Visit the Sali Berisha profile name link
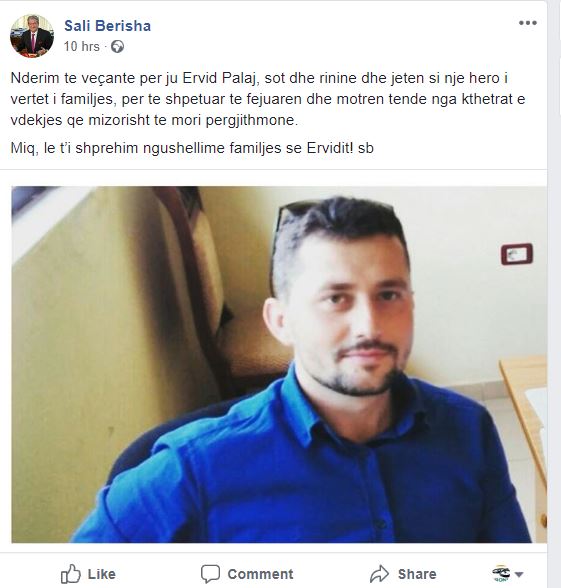 pos(107,26)
